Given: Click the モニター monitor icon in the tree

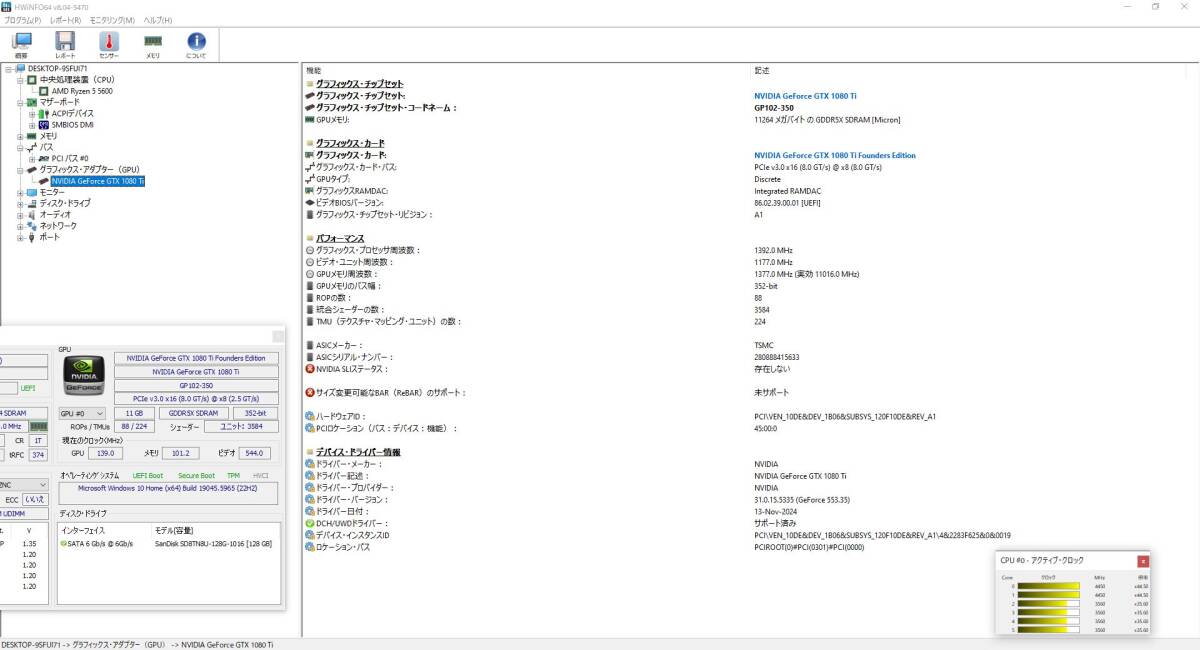Looking at the screenshot, I should pos(32,192).
